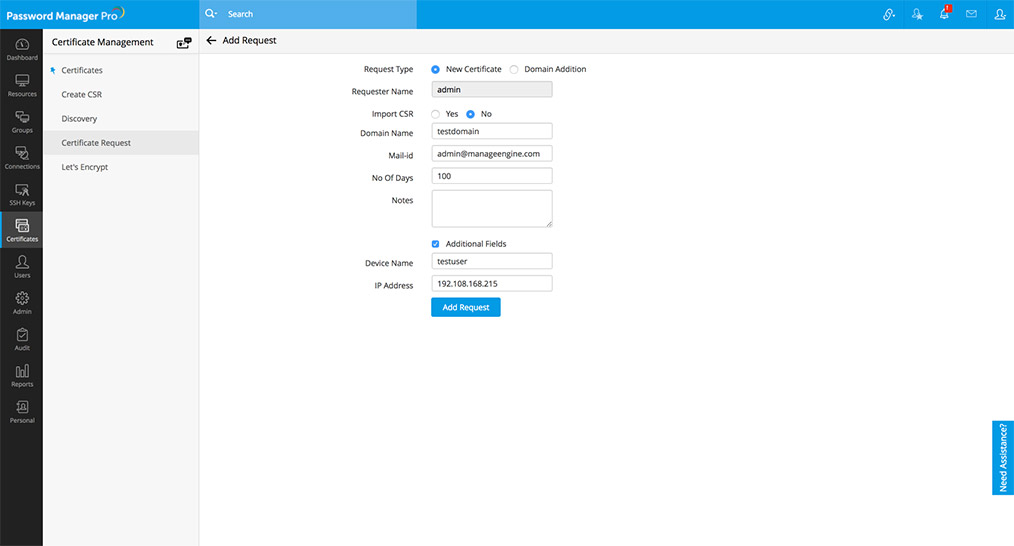Select No for Import CSR
The height and width of the screenshot is (546, 1014).
(470, 114)
